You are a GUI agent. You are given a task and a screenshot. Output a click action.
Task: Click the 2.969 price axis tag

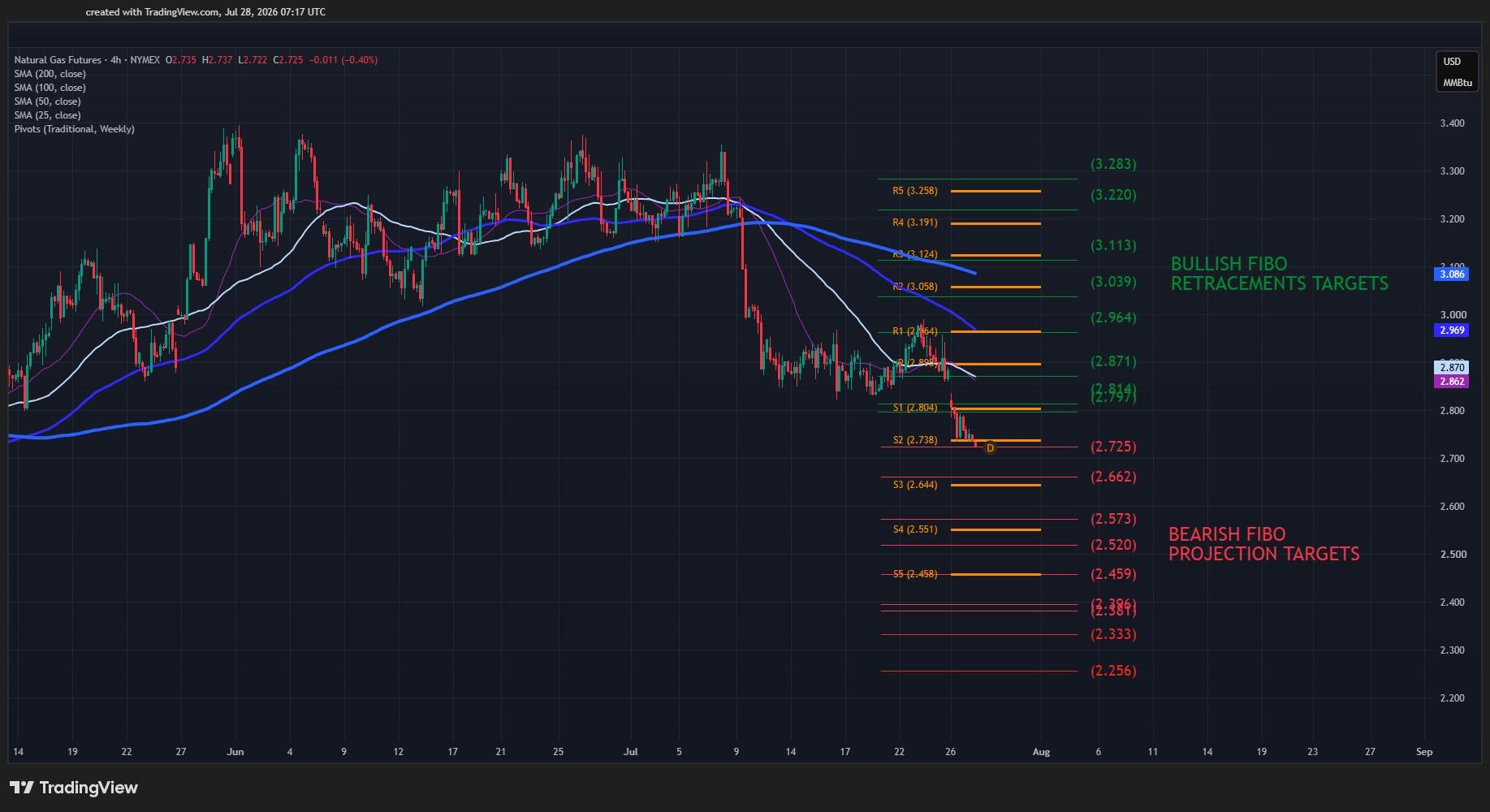(x=1452, y=330)
